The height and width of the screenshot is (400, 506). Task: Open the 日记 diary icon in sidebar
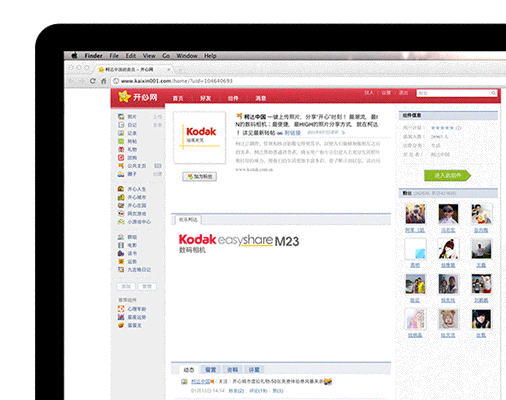[x=121, y=125]
